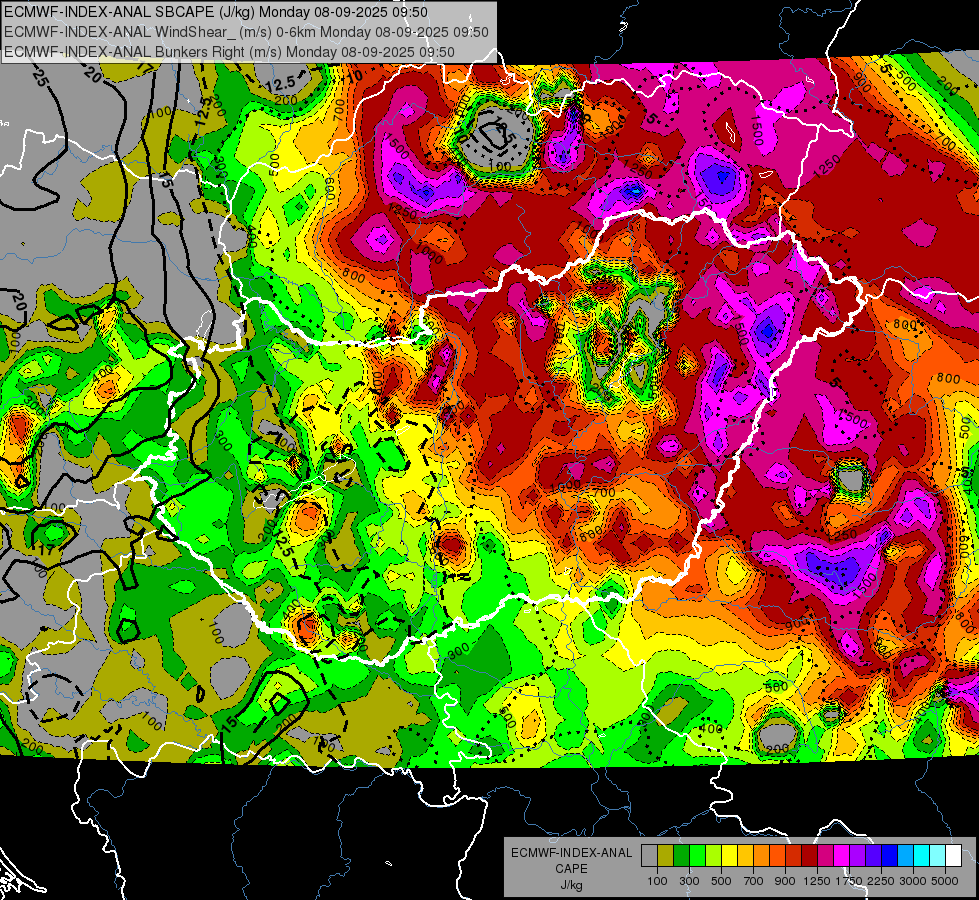The width and height of the screenshot is (979, 900).
Task: Click the olive swatch in CAPE legend
Action: click(x=666, y=856)
